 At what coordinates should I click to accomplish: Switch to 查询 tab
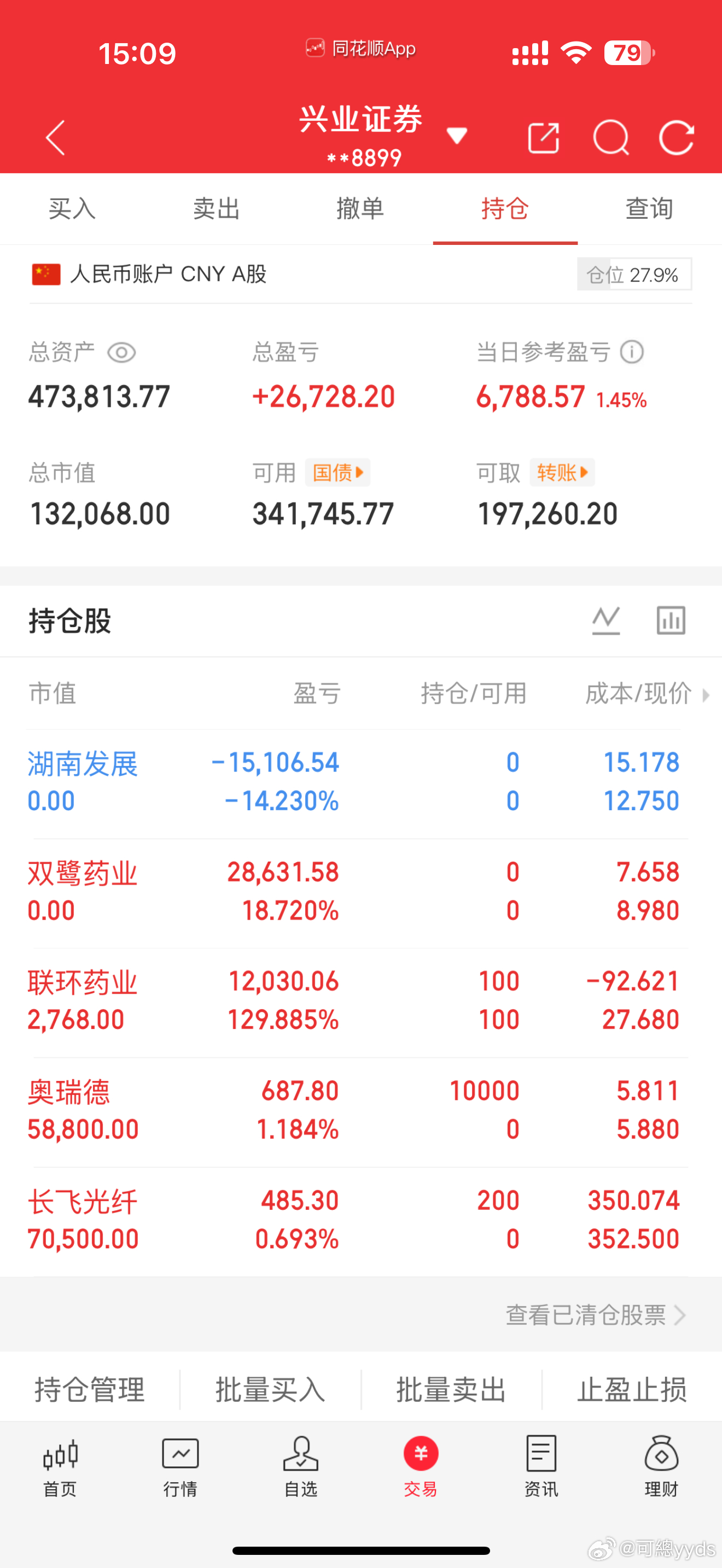(650, 209)
